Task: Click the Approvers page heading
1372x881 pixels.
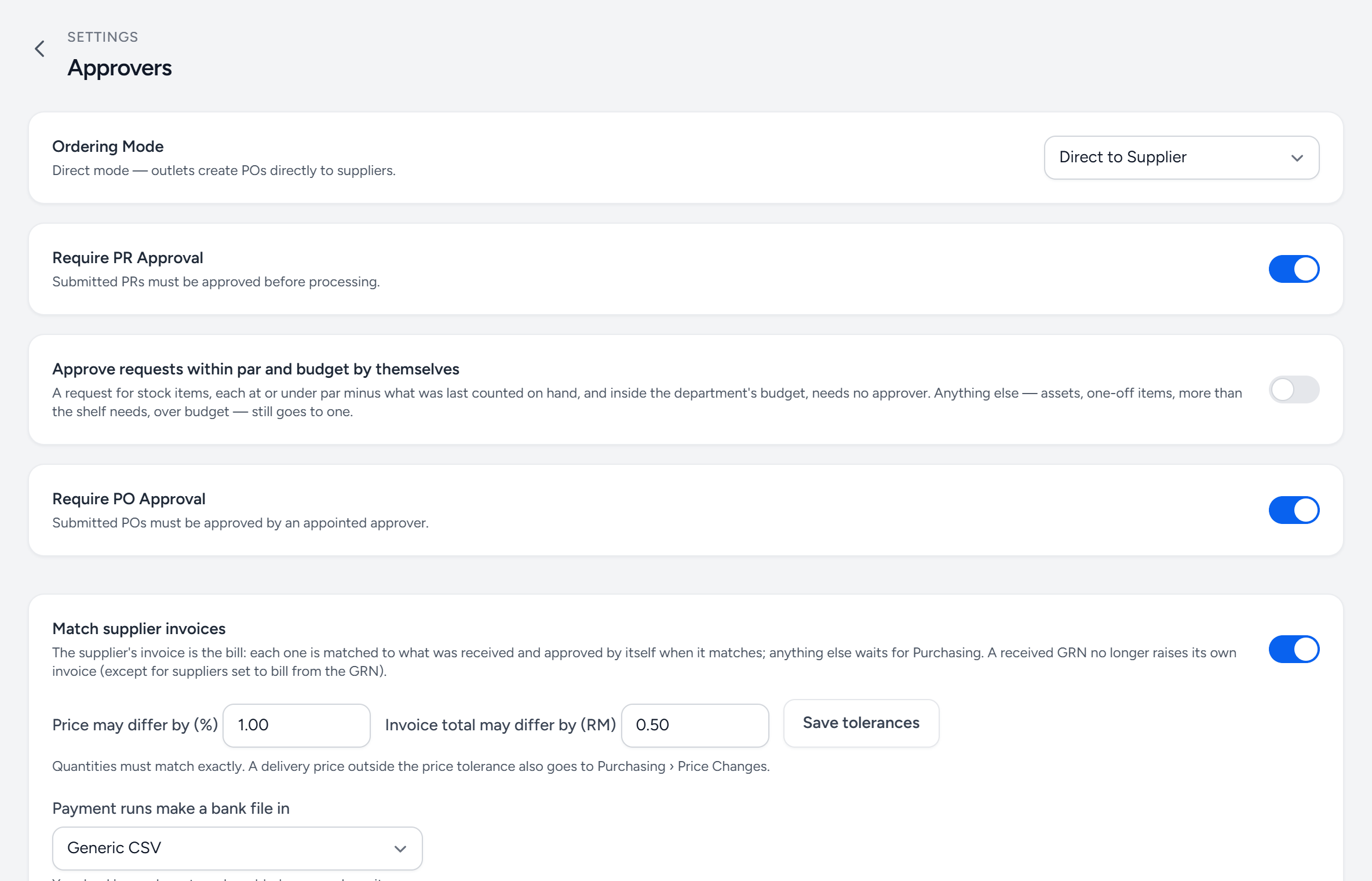Action: point(119,68)
